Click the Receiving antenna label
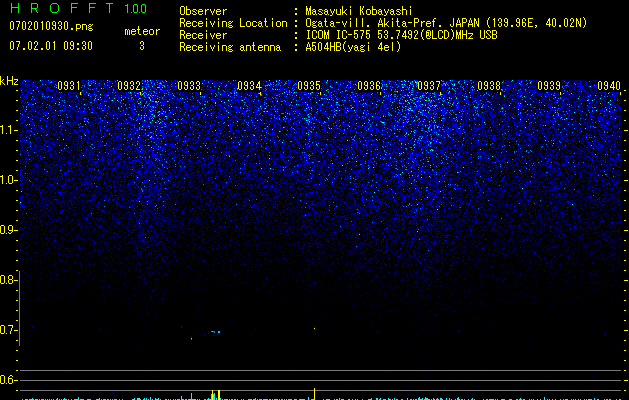629x400 pixels. [x=230, y=47]
